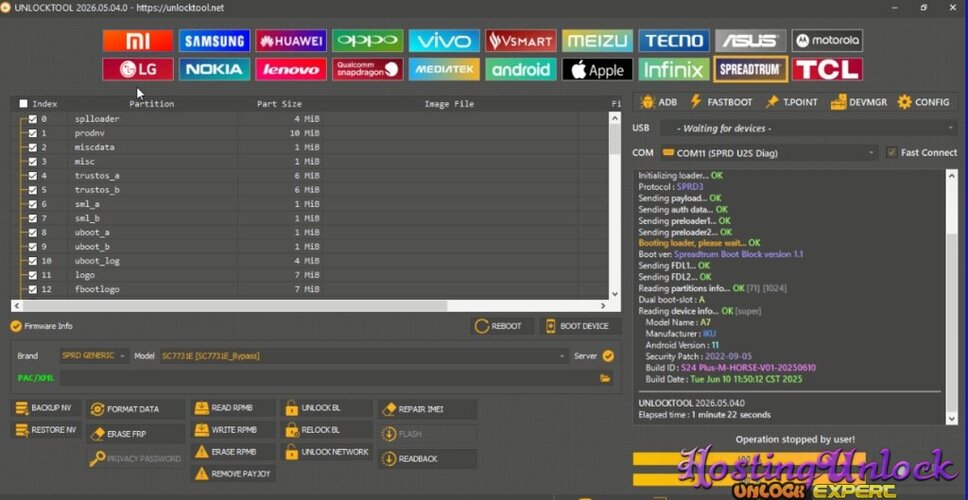This screenshot has height=500, width=968.
Task: Click the WRITE RPMB button
Action: (x=233, y=430)
